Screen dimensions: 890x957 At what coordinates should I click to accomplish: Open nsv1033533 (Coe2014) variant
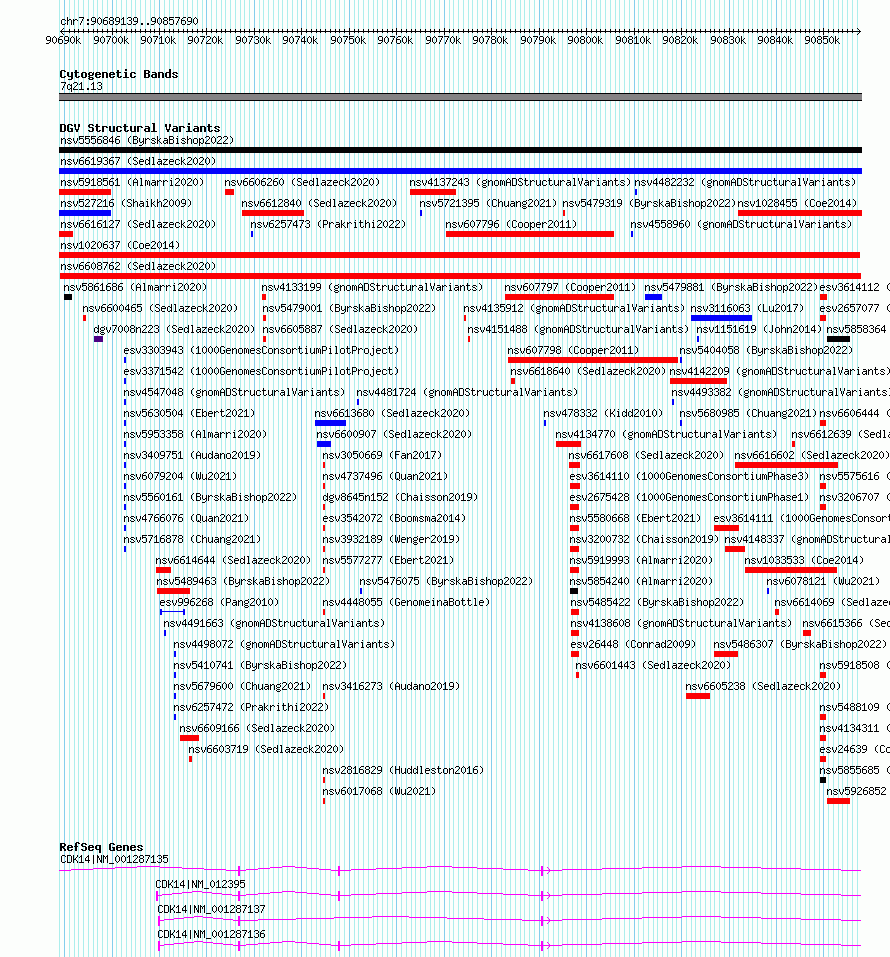click(804, 560)
